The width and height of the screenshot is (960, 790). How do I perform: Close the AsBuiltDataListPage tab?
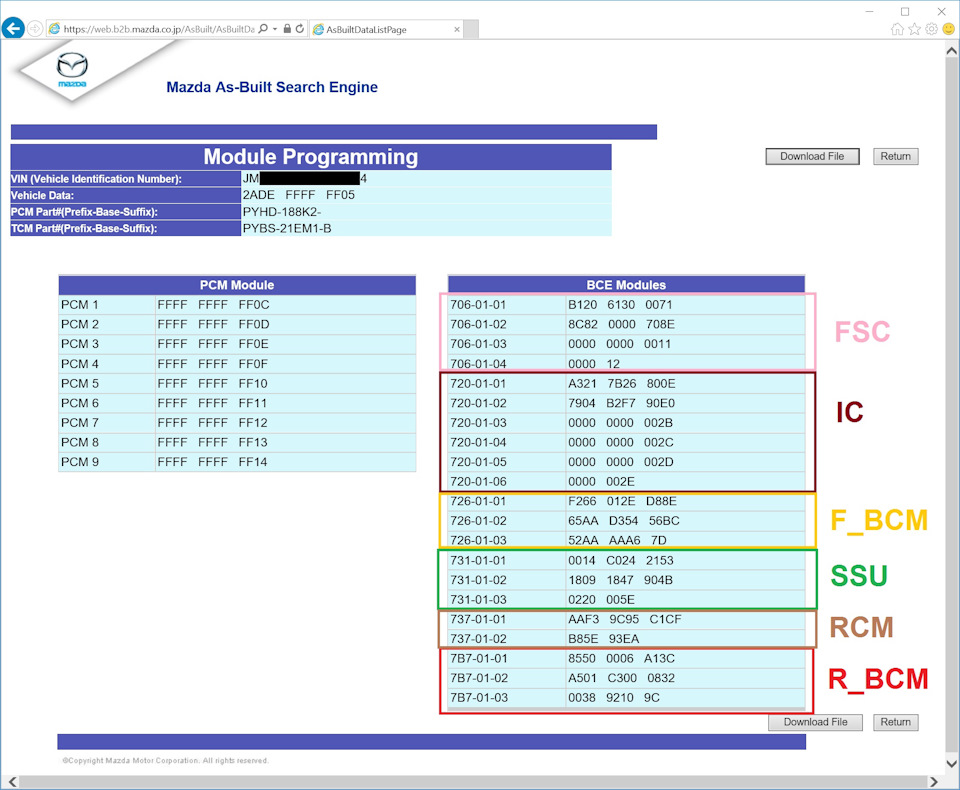[x=457, y=29]
